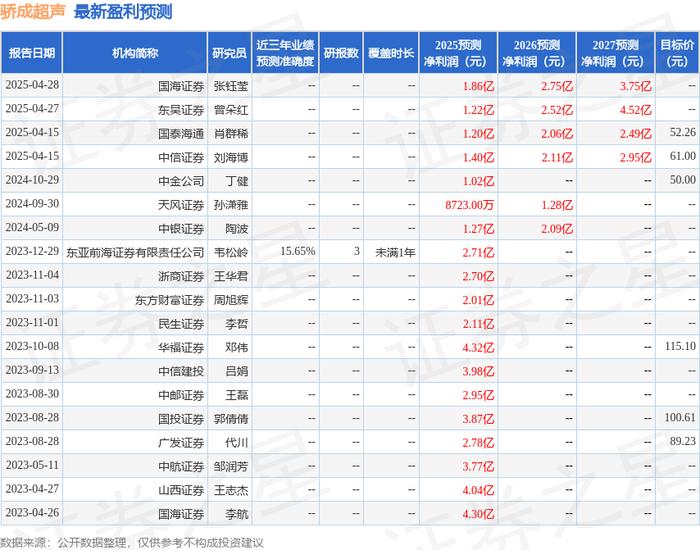The image size is (700, 550).
Task: Click the 2026预测净利润 column header
Action: coord(537,53)
